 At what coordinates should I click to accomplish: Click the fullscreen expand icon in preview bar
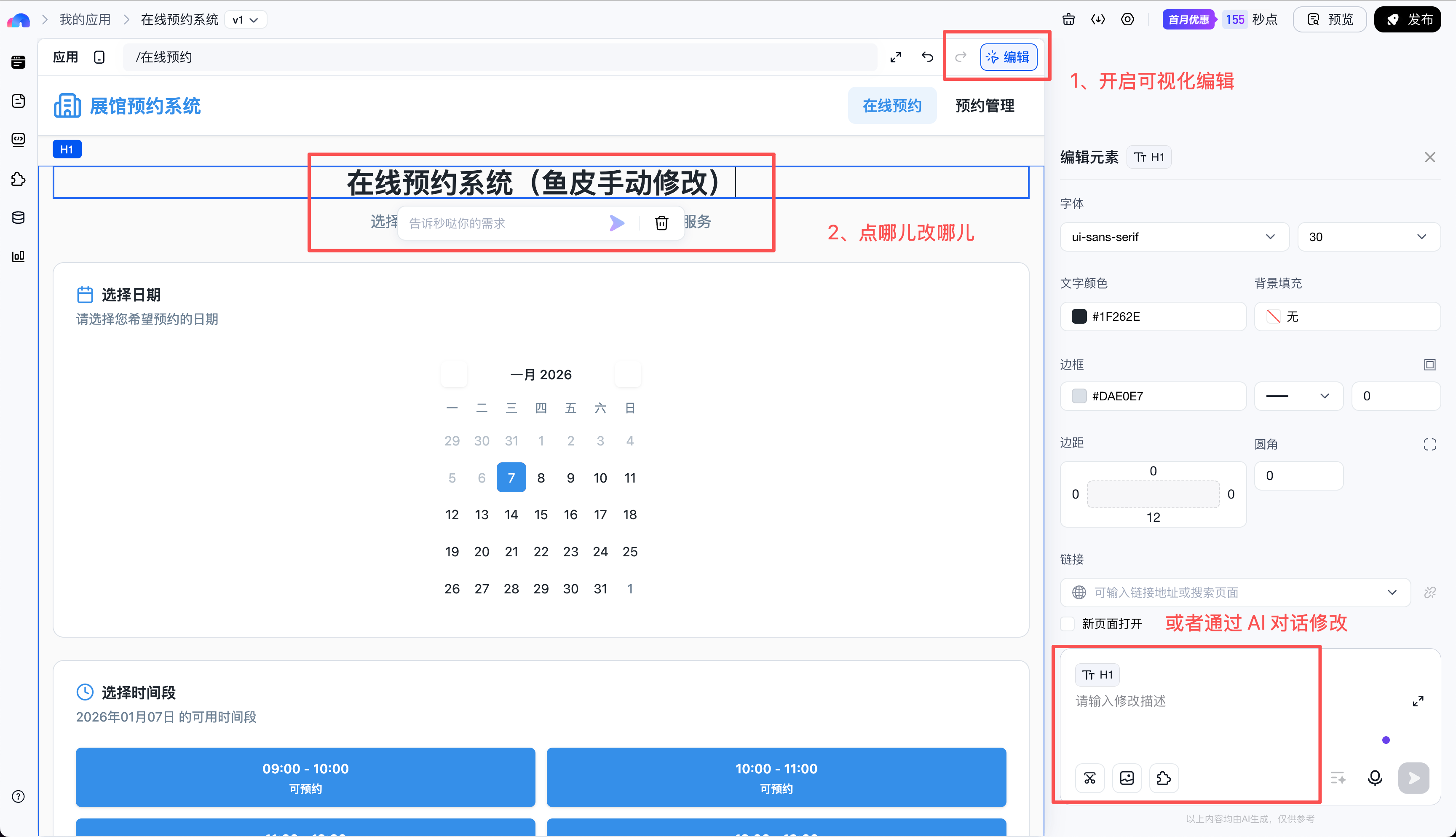click(895, 57)
